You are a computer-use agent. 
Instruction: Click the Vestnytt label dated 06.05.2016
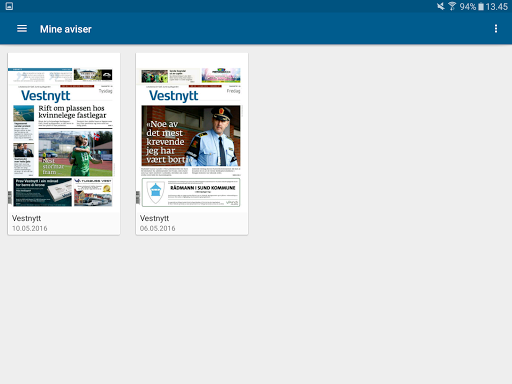pyautogui.click(x=154, y=218)
